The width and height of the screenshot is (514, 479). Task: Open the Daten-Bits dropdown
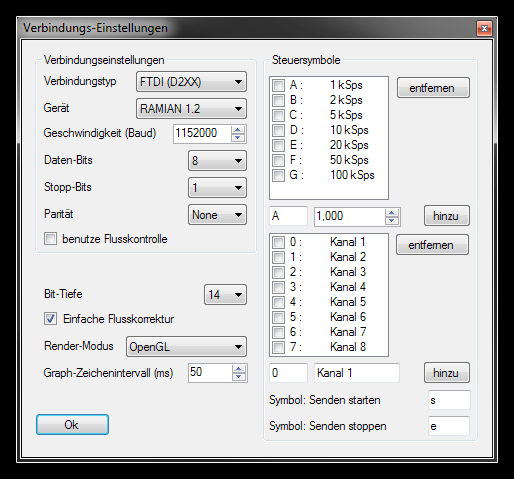point(217,161)
